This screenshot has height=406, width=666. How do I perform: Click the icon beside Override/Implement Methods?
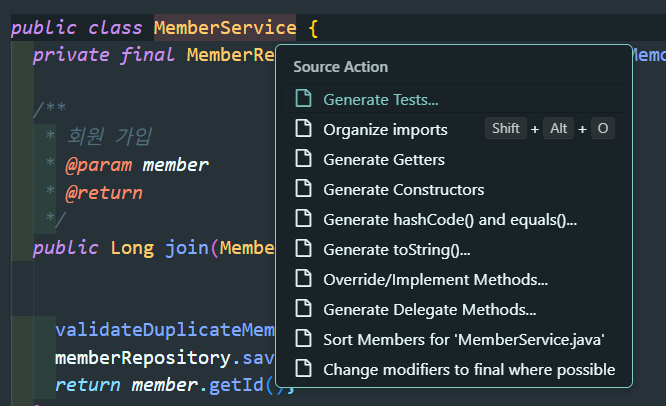303,279
